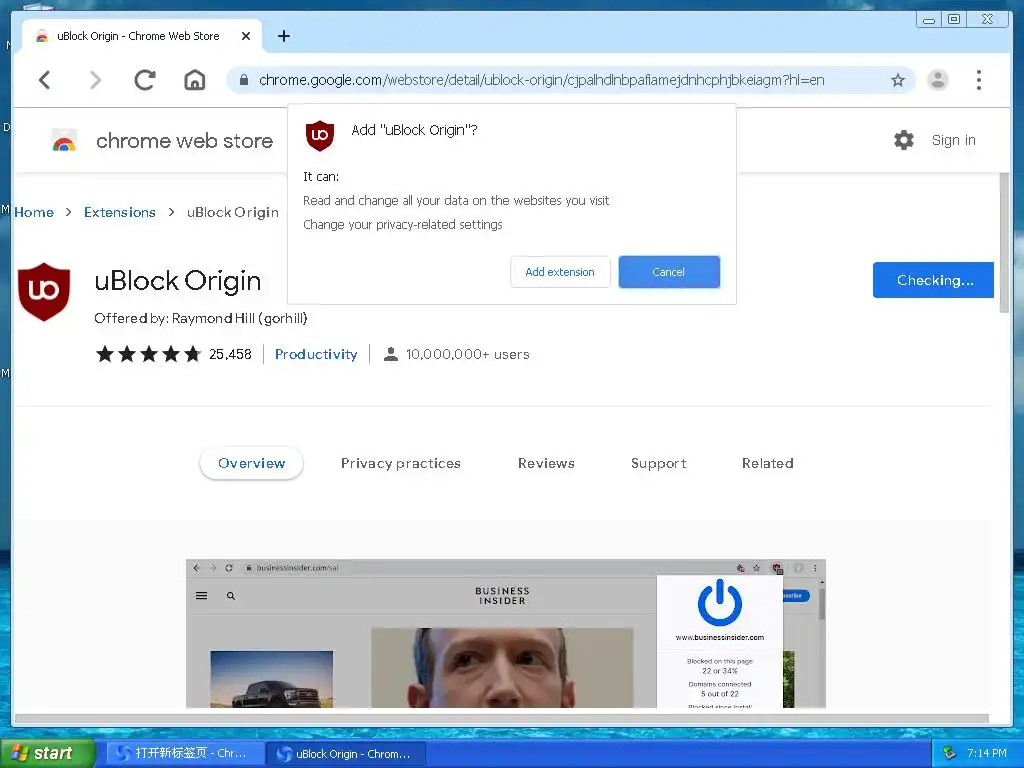Bookmark this page with the star icon
Screen dimensions: 1024x768
point(898,80)
